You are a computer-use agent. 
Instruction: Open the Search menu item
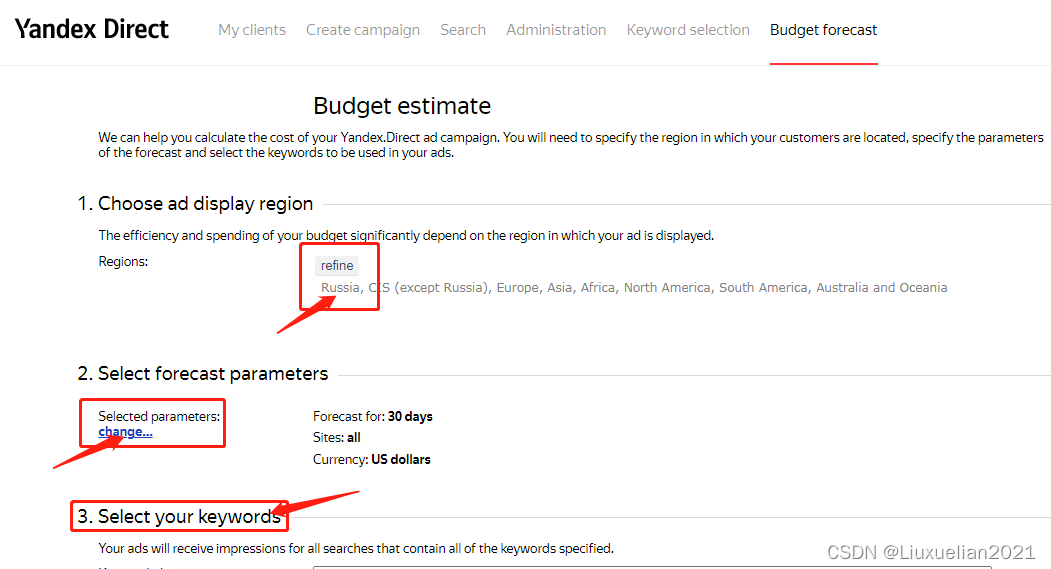pyautogui.click(x=462, y=30)
